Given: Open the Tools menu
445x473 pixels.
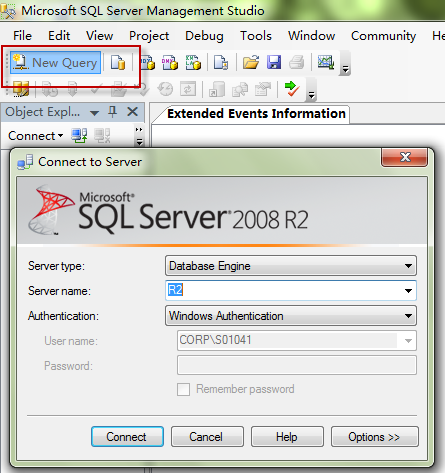Looking at the screenshot, I should (256, 36).
